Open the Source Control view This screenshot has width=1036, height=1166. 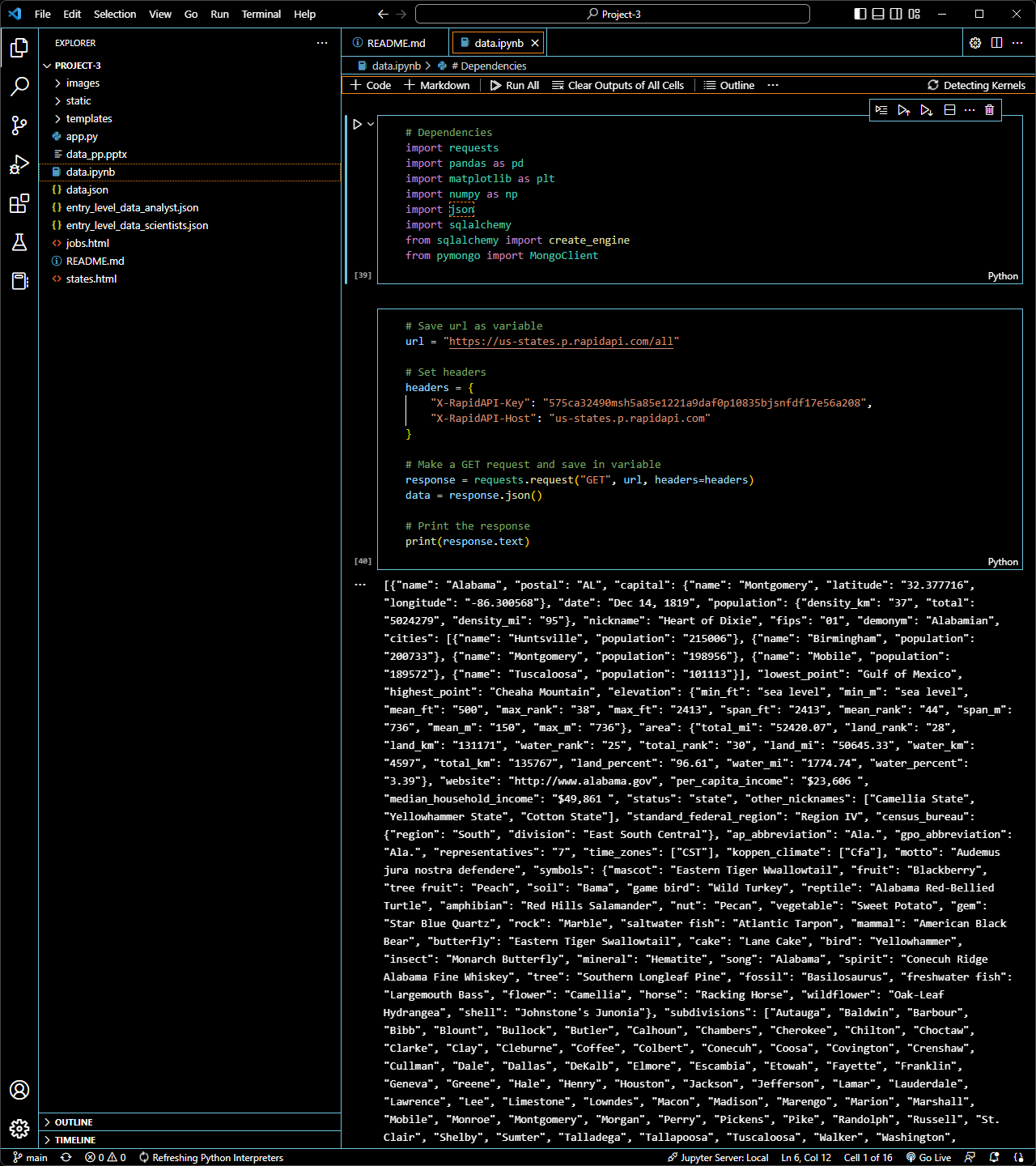19,126
